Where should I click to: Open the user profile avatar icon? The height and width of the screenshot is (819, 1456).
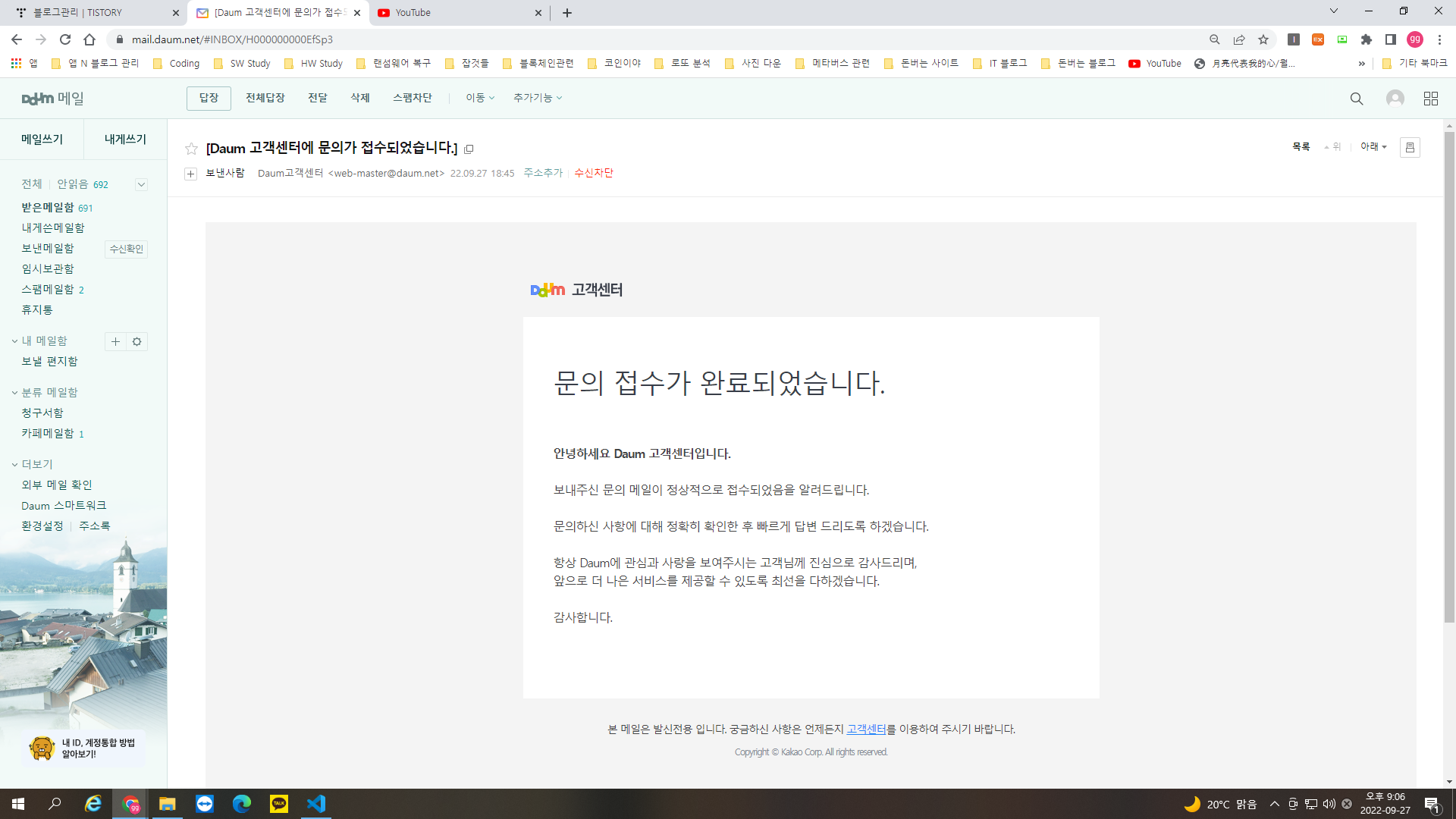click(x=1395, y=99)
